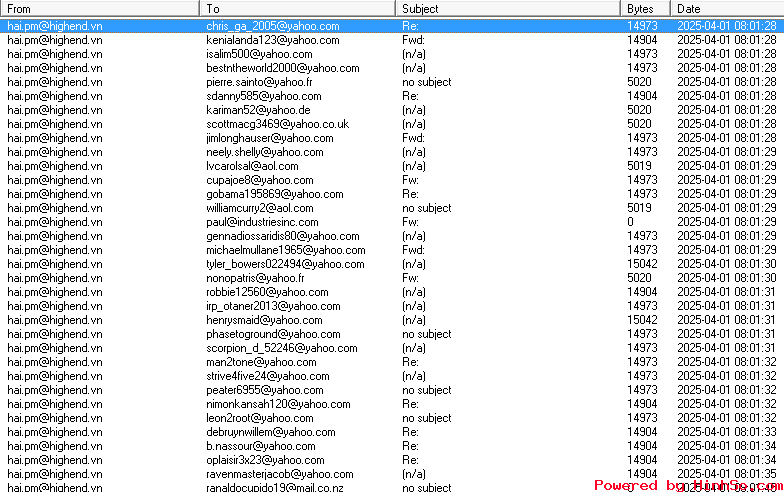784x492 pixels.
Task: Select the row addressed to chris_ga_2005@yahoo.com
Action: click(x=392, y=26)
